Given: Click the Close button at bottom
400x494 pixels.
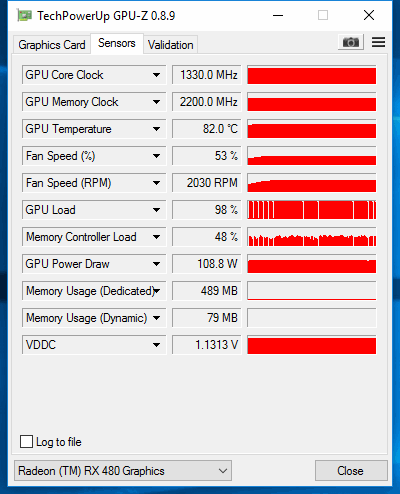Looking at the screenshot, I should tap(351, 471).
